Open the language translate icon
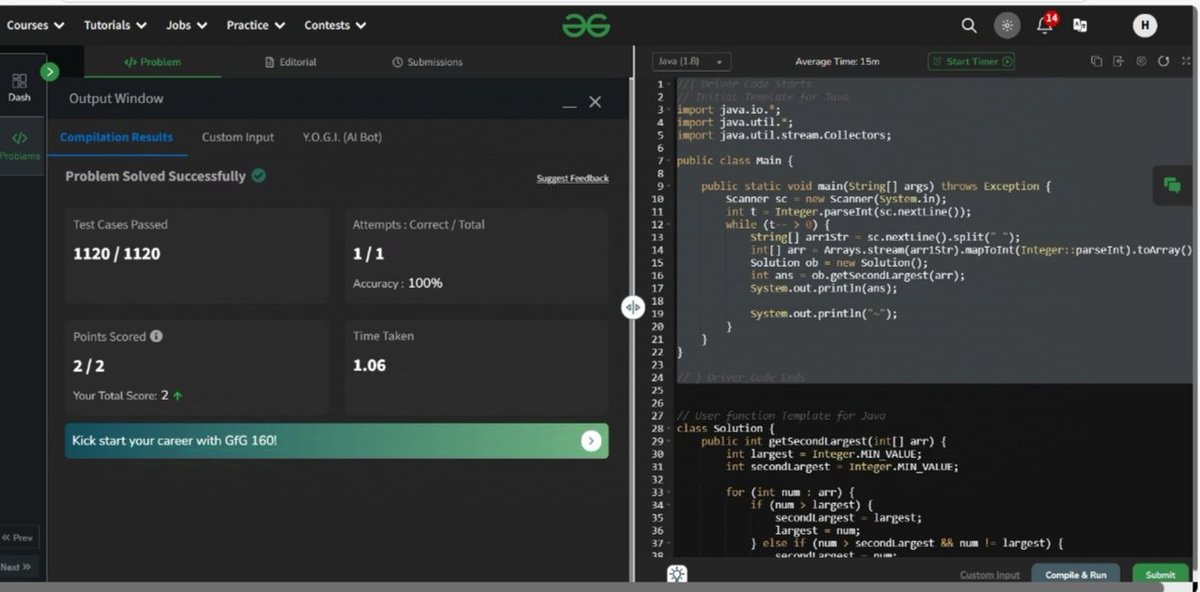Viewport: 1200px width, 592px height. [x=1080, y=25]
